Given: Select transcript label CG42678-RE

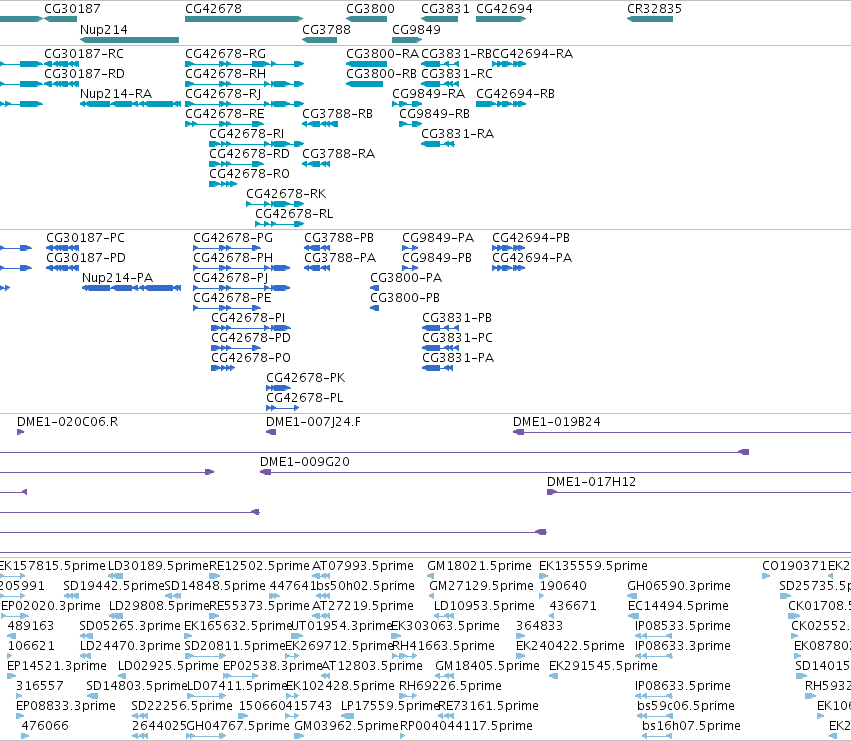Looking at the screenshot, I should coord(225,114).
